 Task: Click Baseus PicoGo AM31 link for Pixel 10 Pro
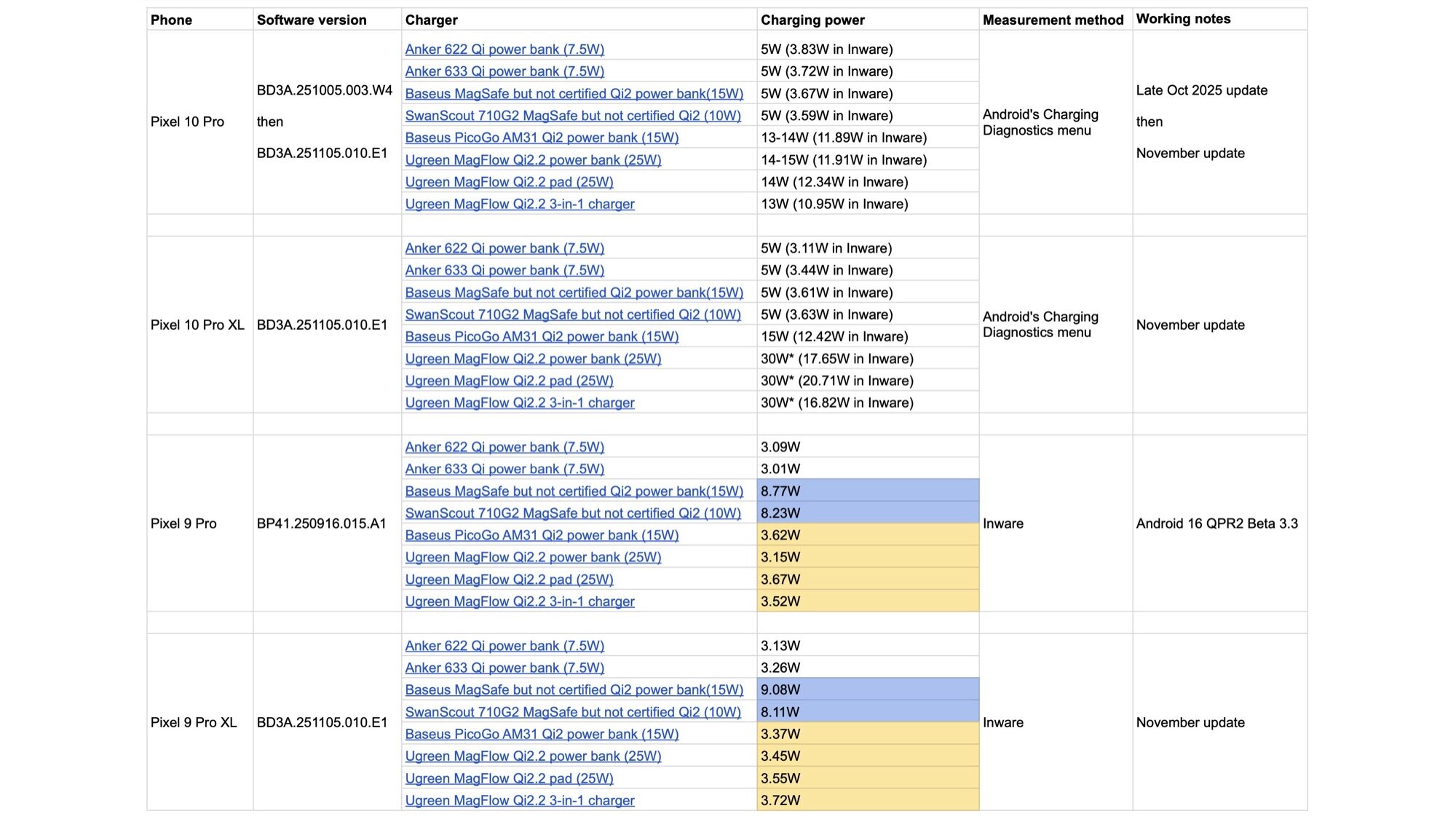pos(542,138)
